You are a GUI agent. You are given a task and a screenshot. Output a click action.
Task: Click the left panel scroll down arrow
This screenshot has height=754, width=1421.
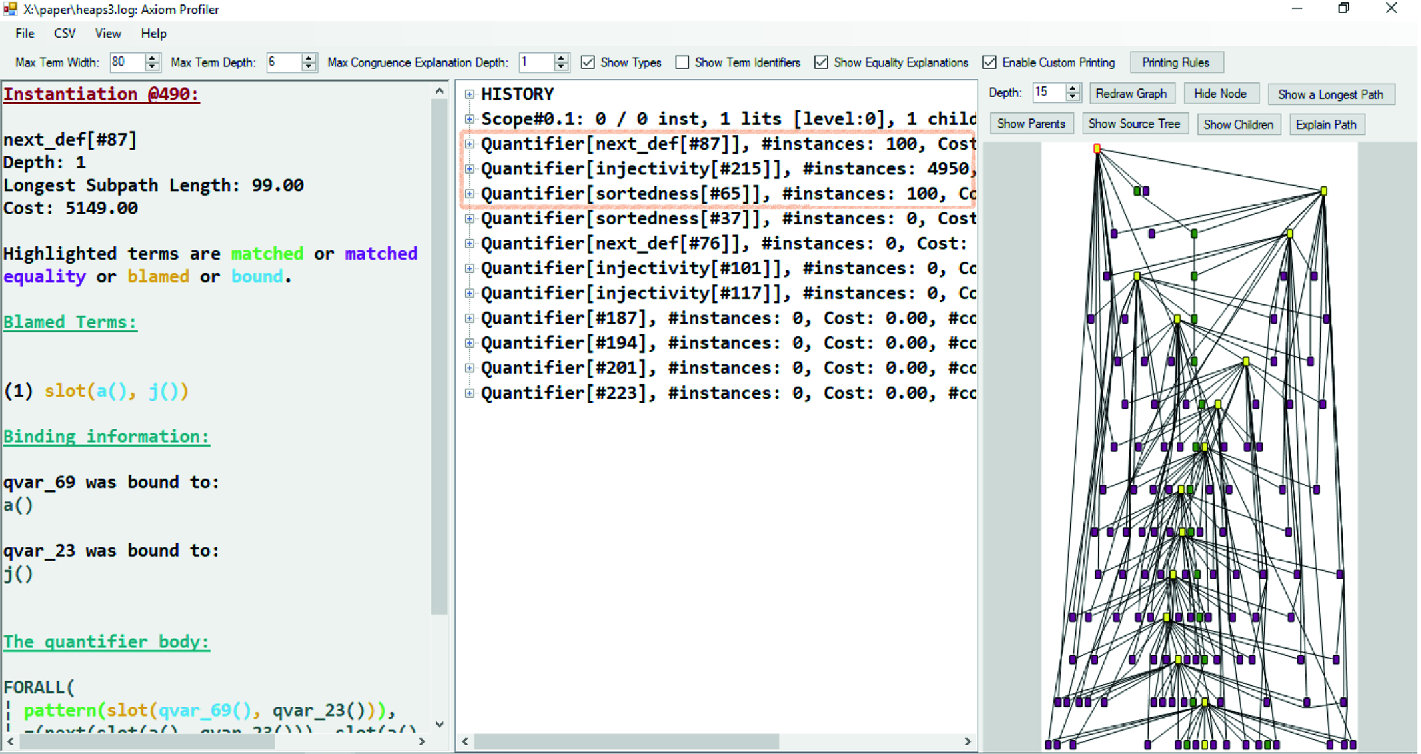(x=439, y=726)
